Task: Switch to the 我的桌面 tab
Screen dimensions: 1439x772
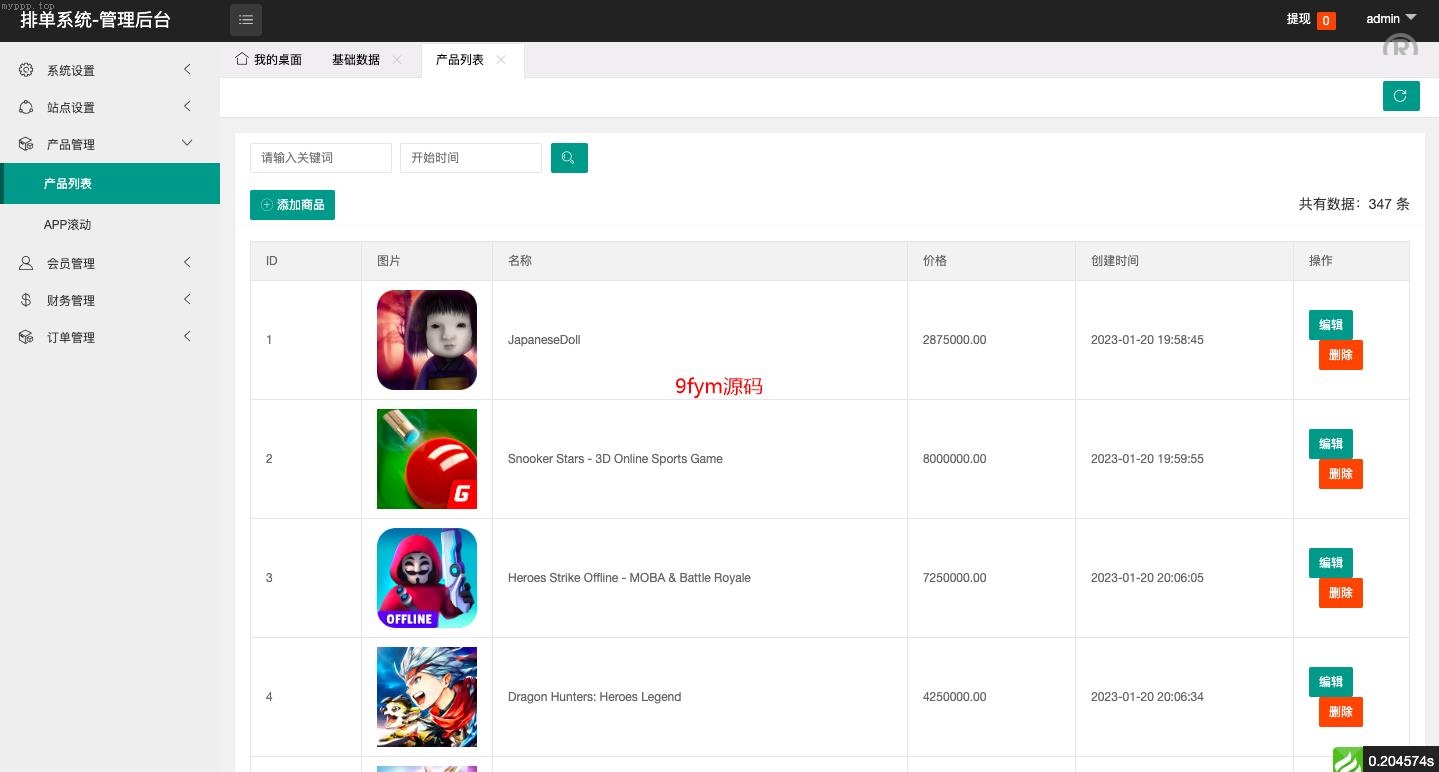Action: (x=268, y=60)
